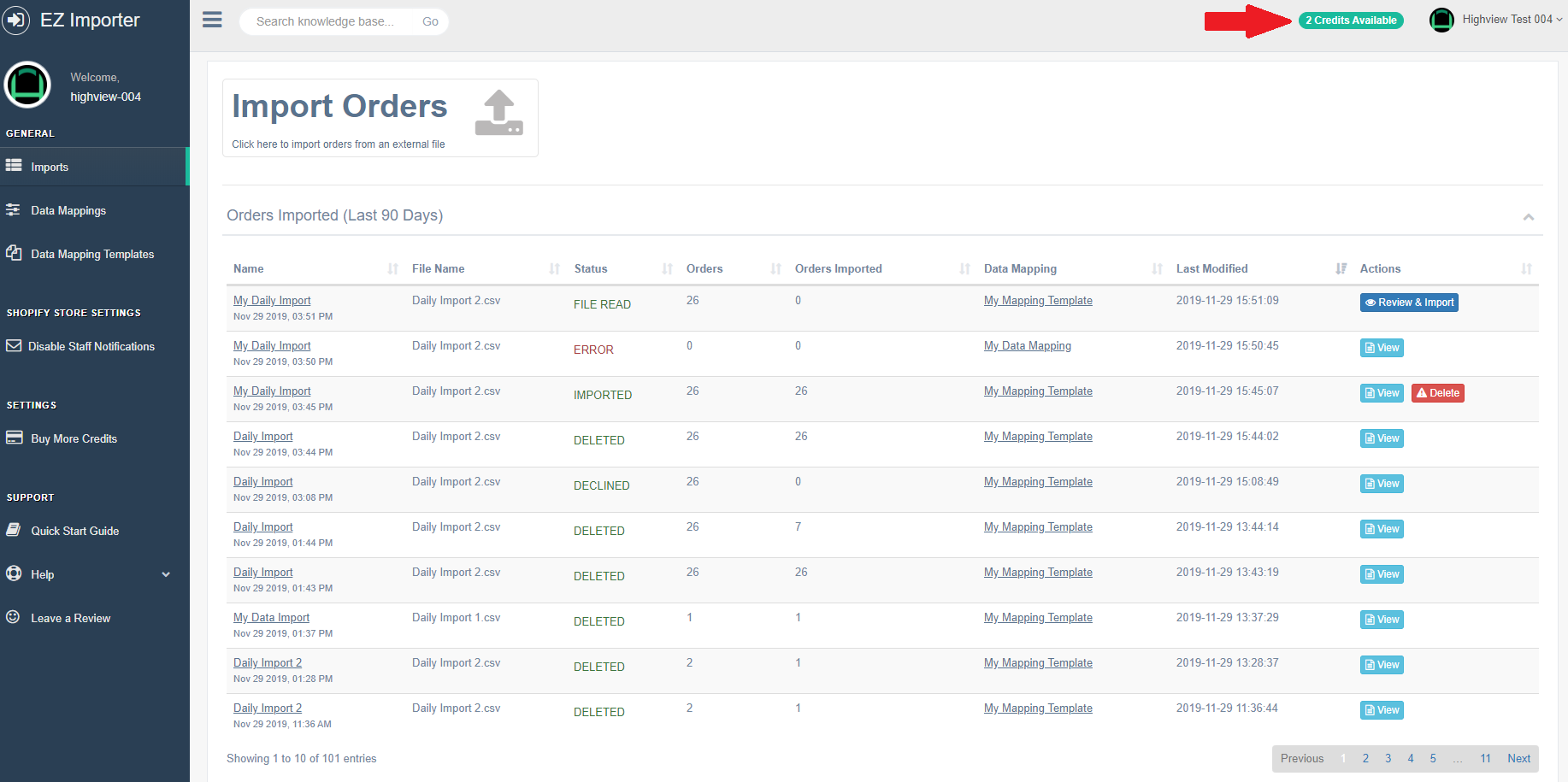Click the Review & Import button
The height and width of the screenshot is (782, 1568).
click(1409, 303)
